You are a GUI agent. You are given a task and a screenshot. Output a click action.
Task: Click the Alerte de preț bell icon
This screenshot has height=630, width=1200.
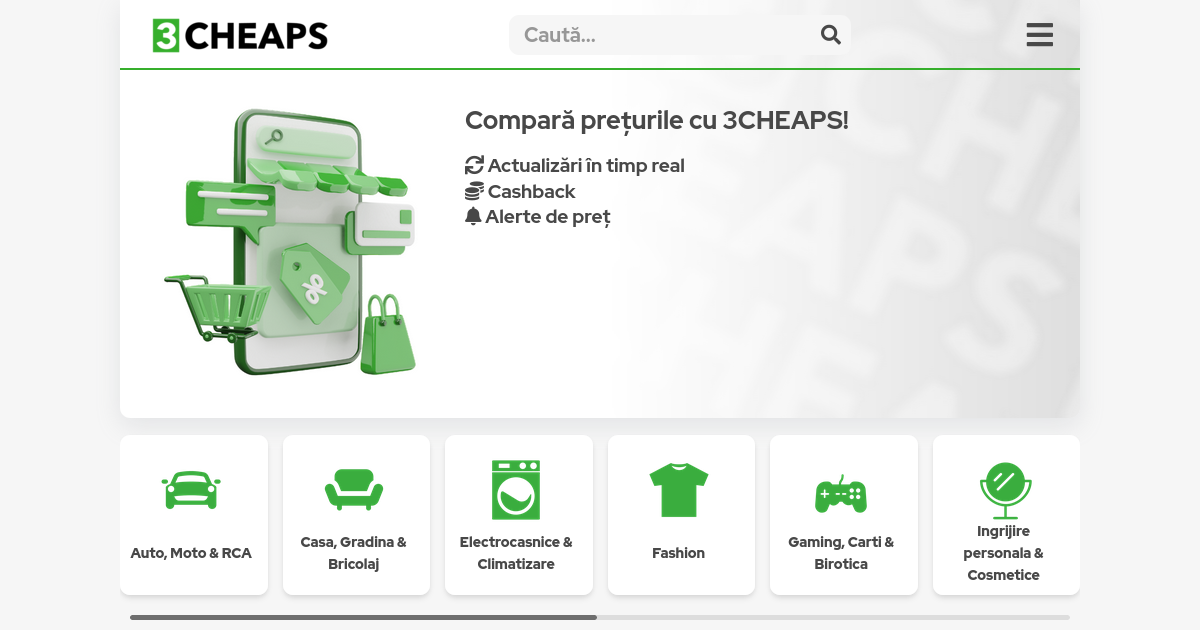(x=474, y=216)
